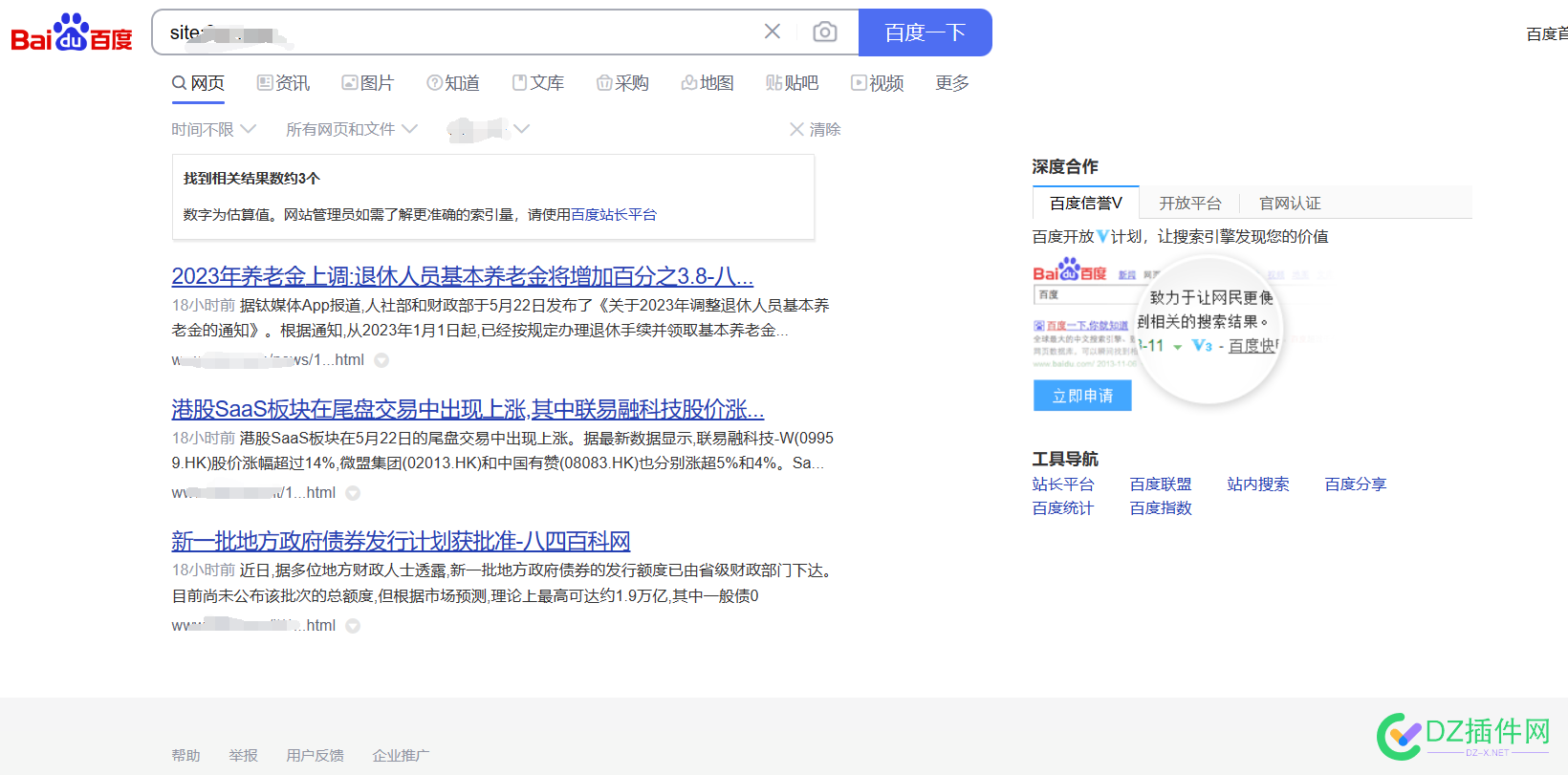Click the 百度一下 search button
The width and height of the screenshot is (1568, 775).
926,32
